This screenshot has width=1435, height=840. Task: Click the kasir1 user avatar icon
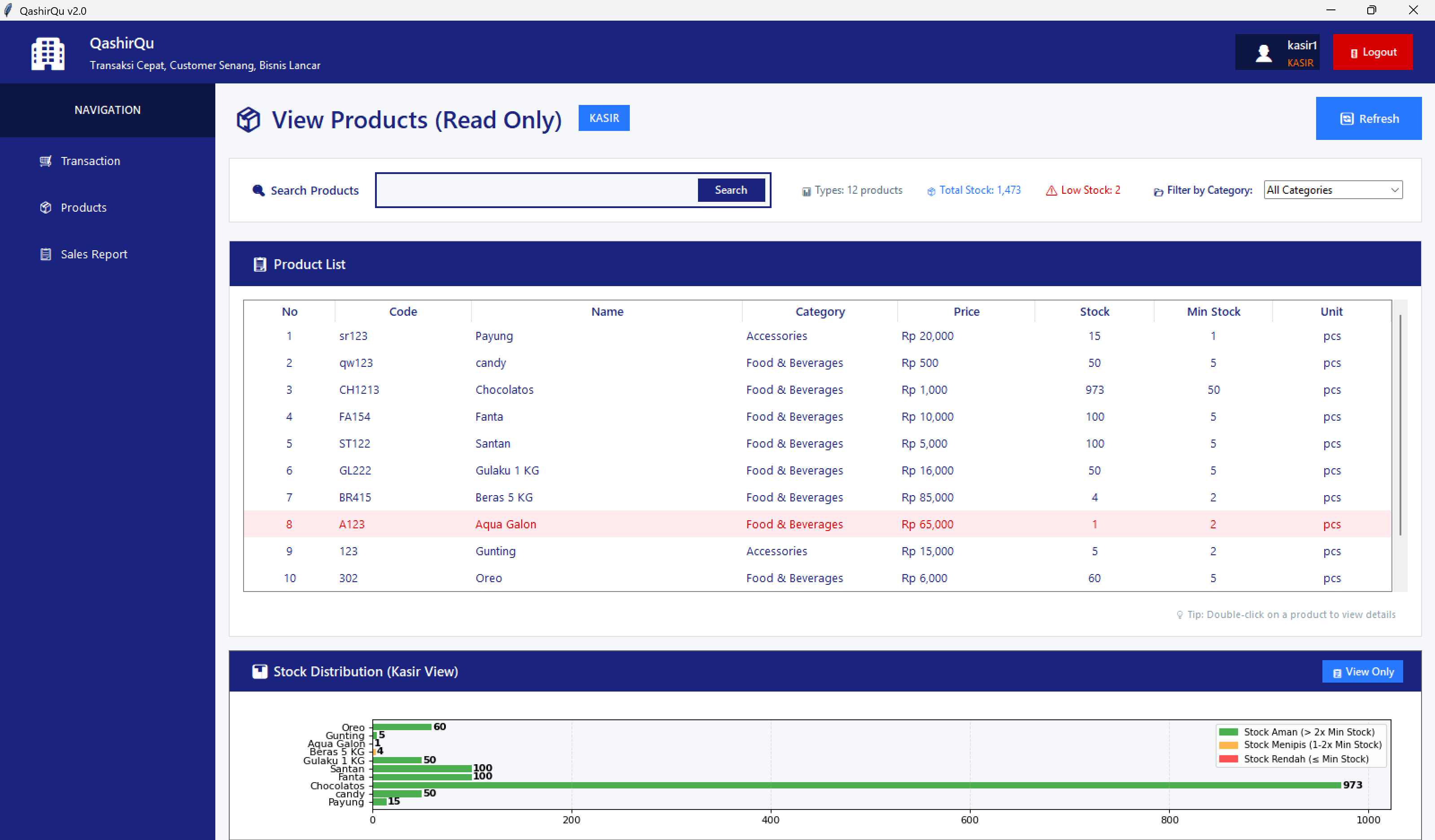1264,53
